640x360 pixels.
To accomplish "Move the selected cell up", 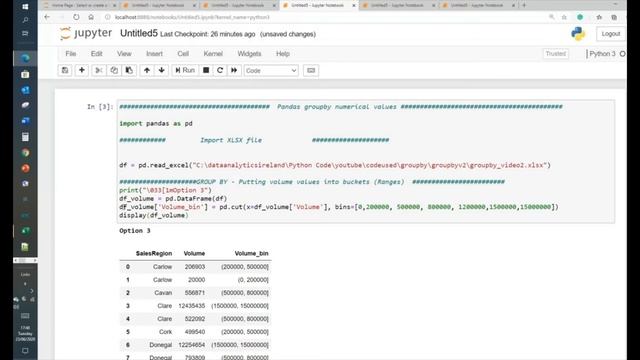I will (x=147, y=70).
